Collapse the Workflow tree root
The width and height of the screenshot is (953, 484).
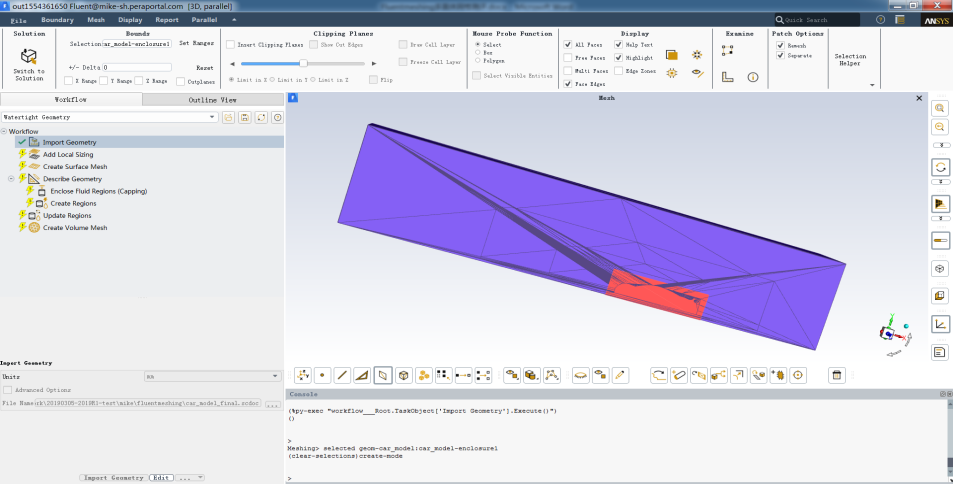point(4,131)
